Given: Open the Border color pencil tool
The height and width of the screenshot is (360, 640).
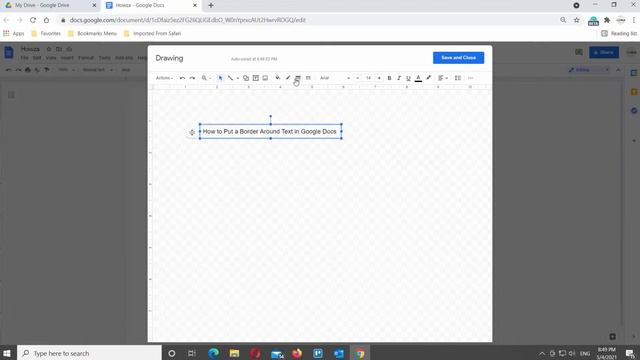Looking at the screenshot, I should [288, 78].
